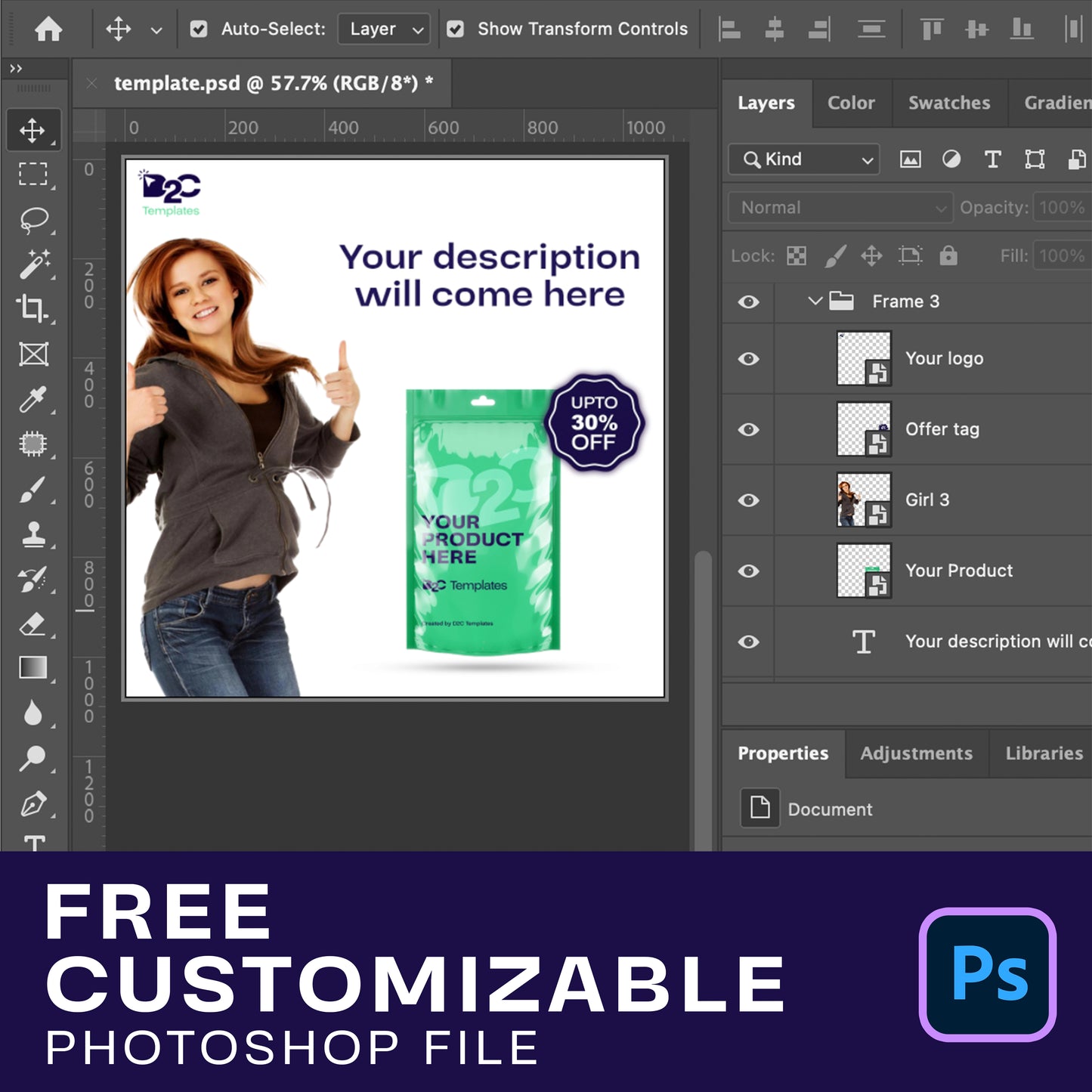Viewport: 1092px width, 1092px height.
Task: Select the Eraser tool
Action: click(32, 624)
